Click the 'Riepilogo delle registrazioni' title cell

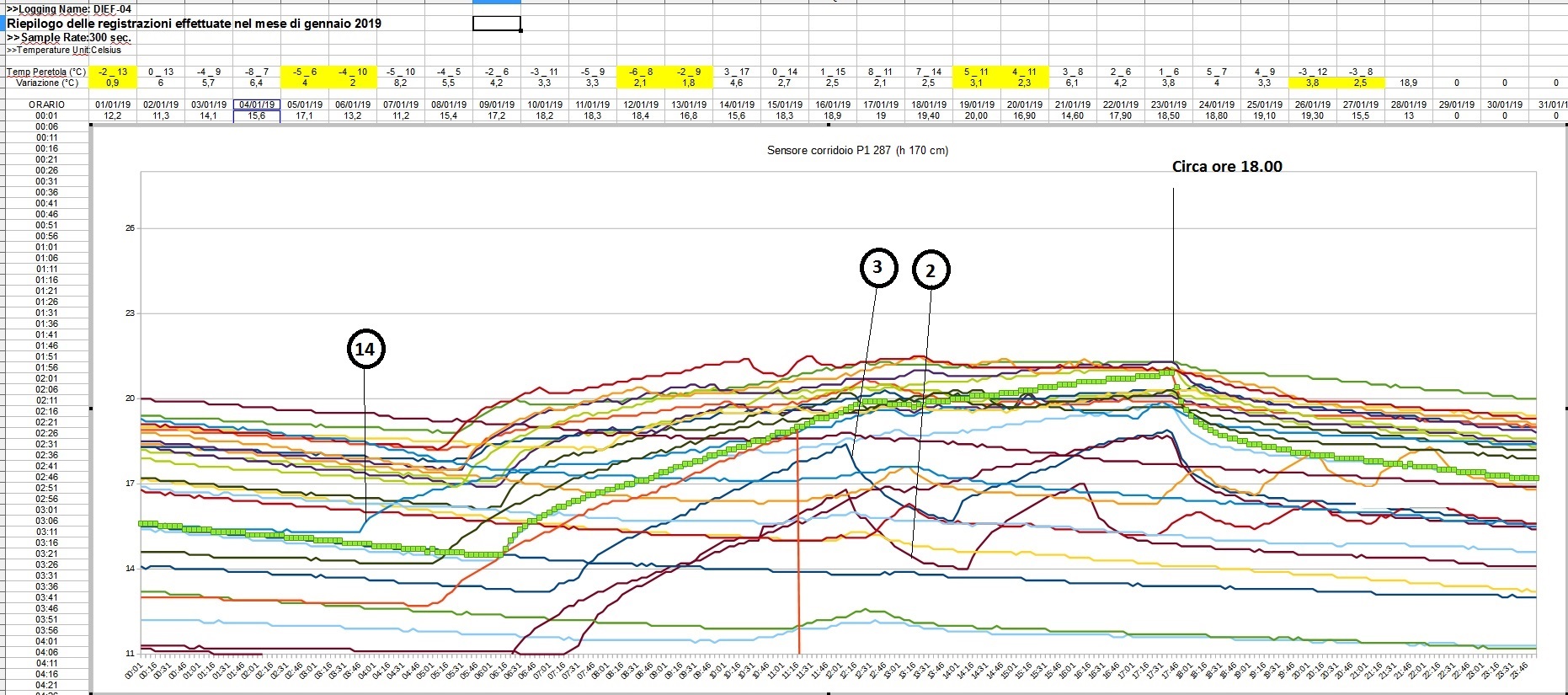(x=194, y=24)
